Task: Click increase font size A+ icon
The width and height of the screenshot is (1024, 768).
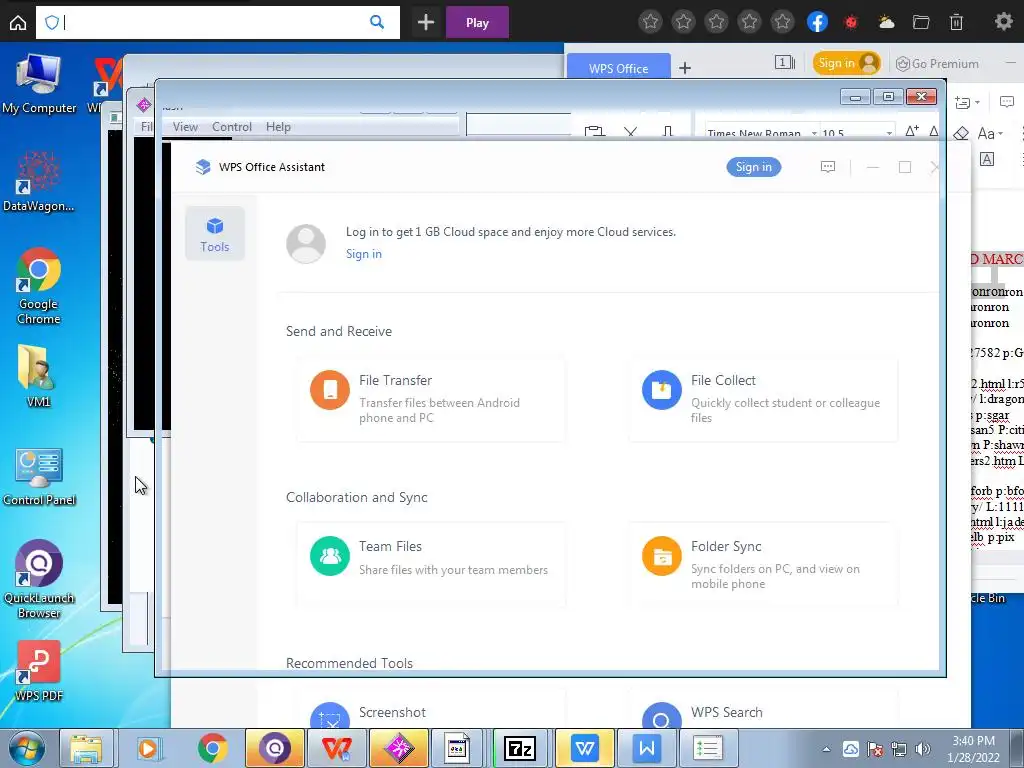Action: [912, 131]
